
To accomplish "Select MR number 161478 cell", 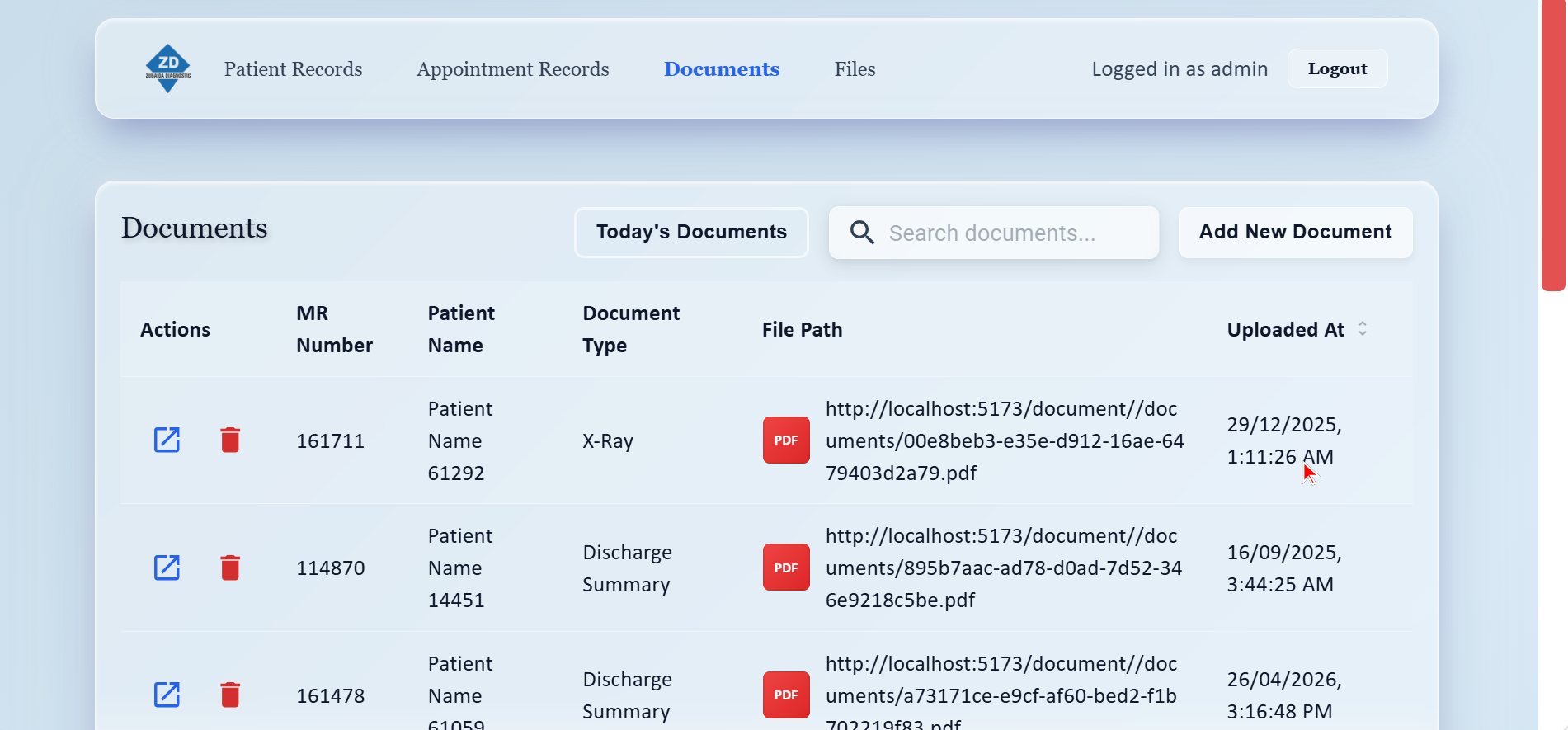I will tap(330, 695).
